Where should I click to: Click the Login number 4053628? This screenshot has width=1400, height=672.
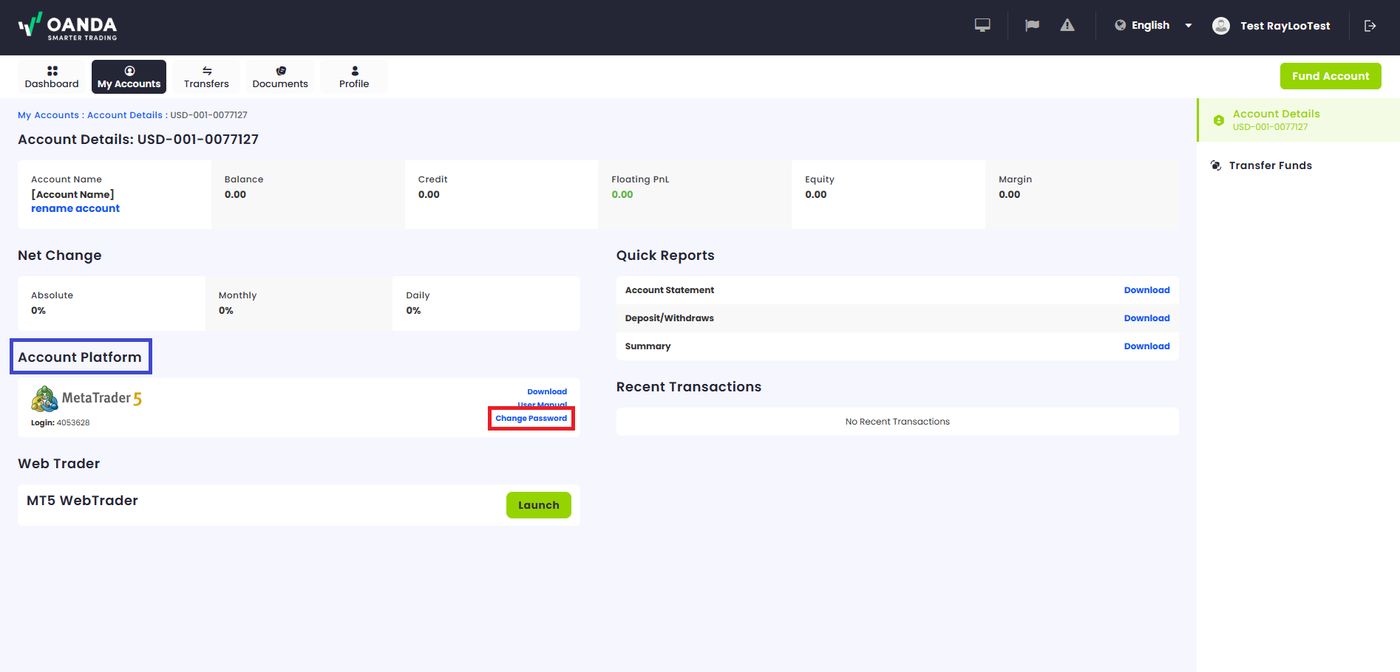73,423
